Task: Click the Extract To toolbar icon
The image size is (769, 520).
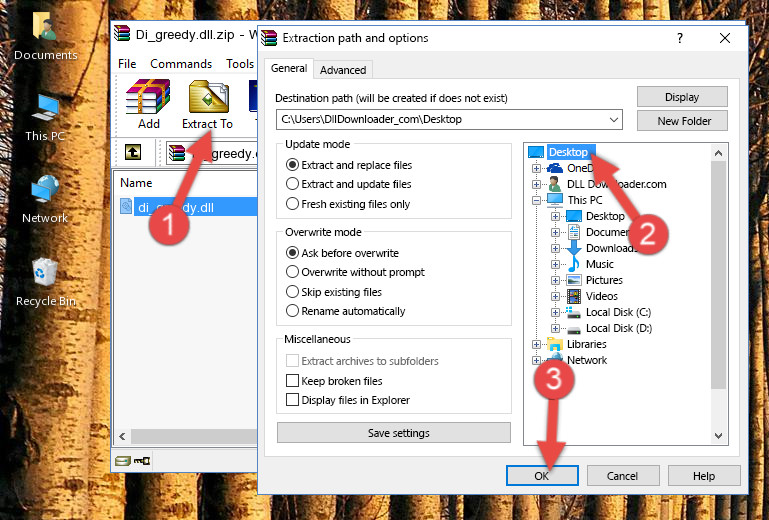Action: (207, 104)
